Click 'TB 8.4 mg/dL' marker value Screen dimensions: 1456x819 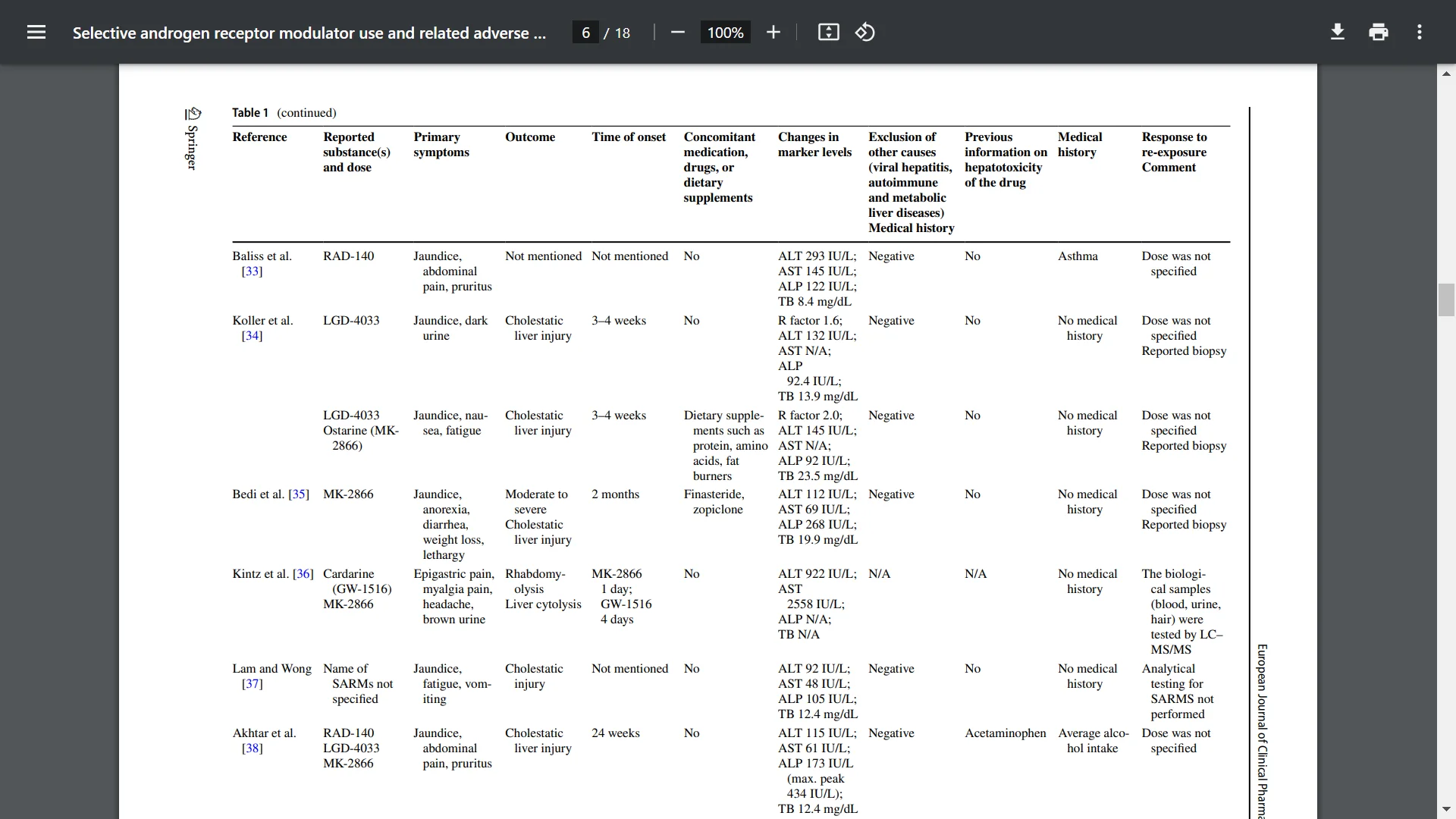tap(814, 302)
